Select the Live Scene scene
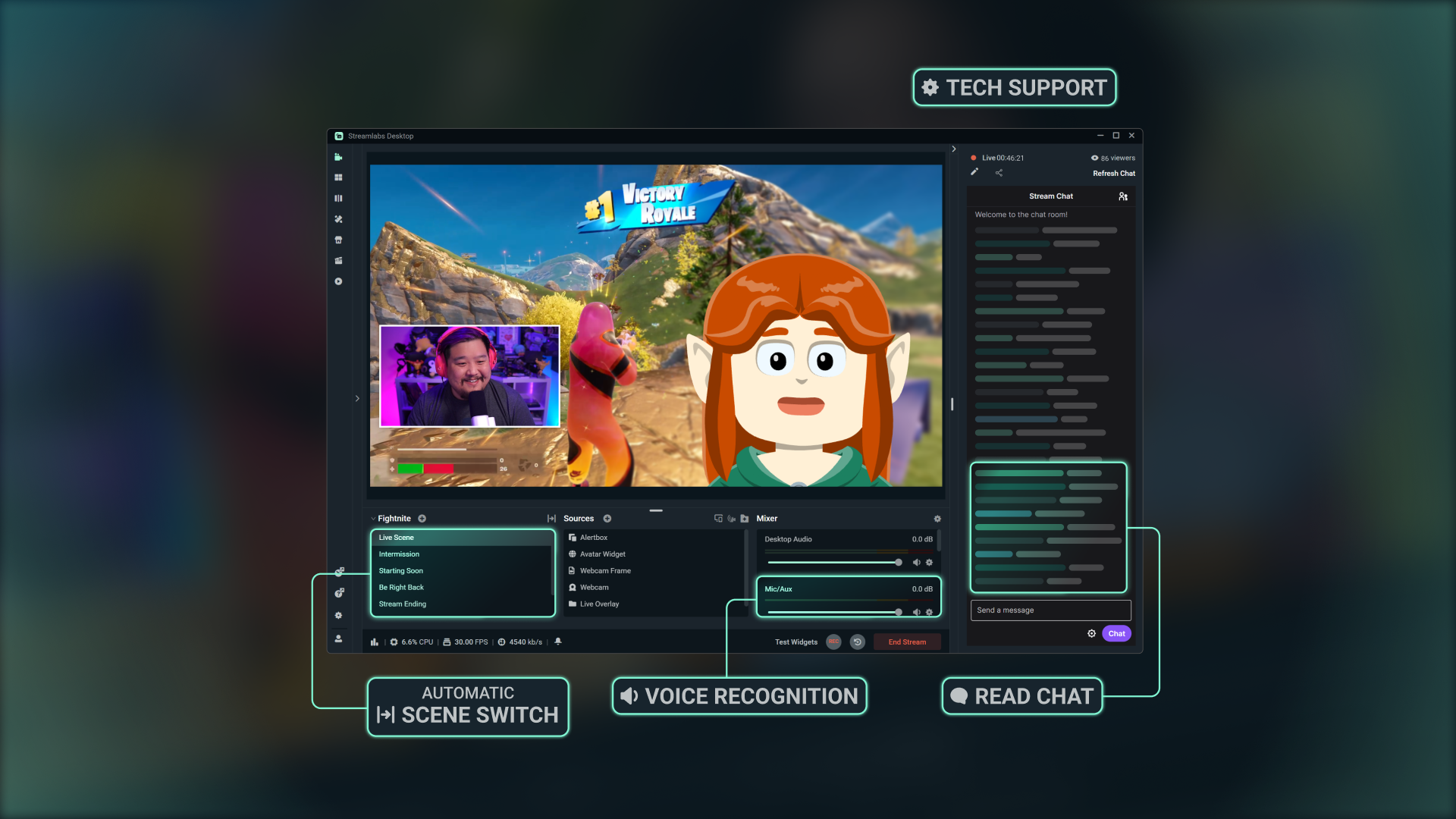 pyautogui.click(x=463, y=538)
